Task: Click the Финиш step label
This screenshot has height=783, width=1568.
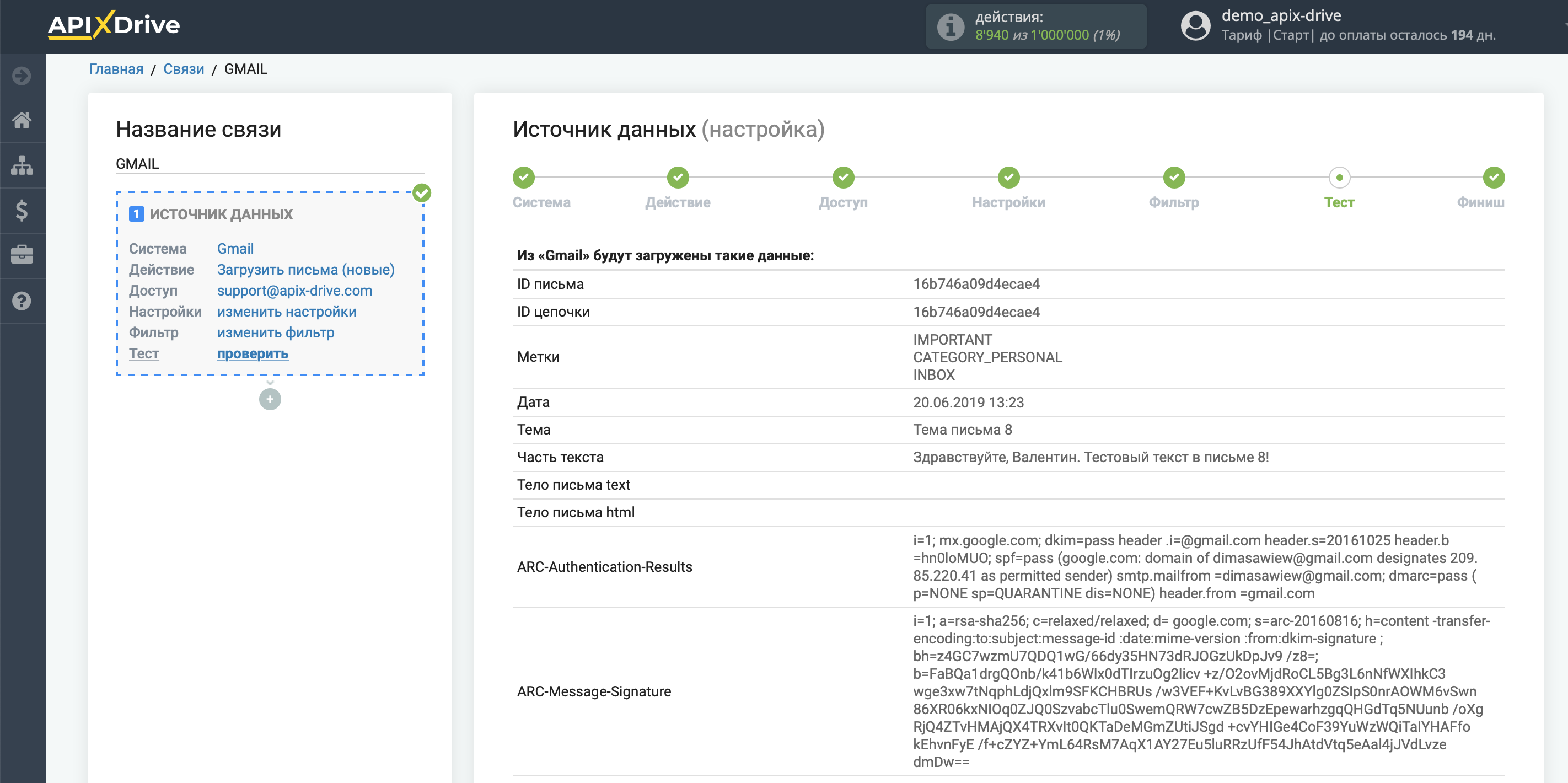Action: coord(1480,203)
